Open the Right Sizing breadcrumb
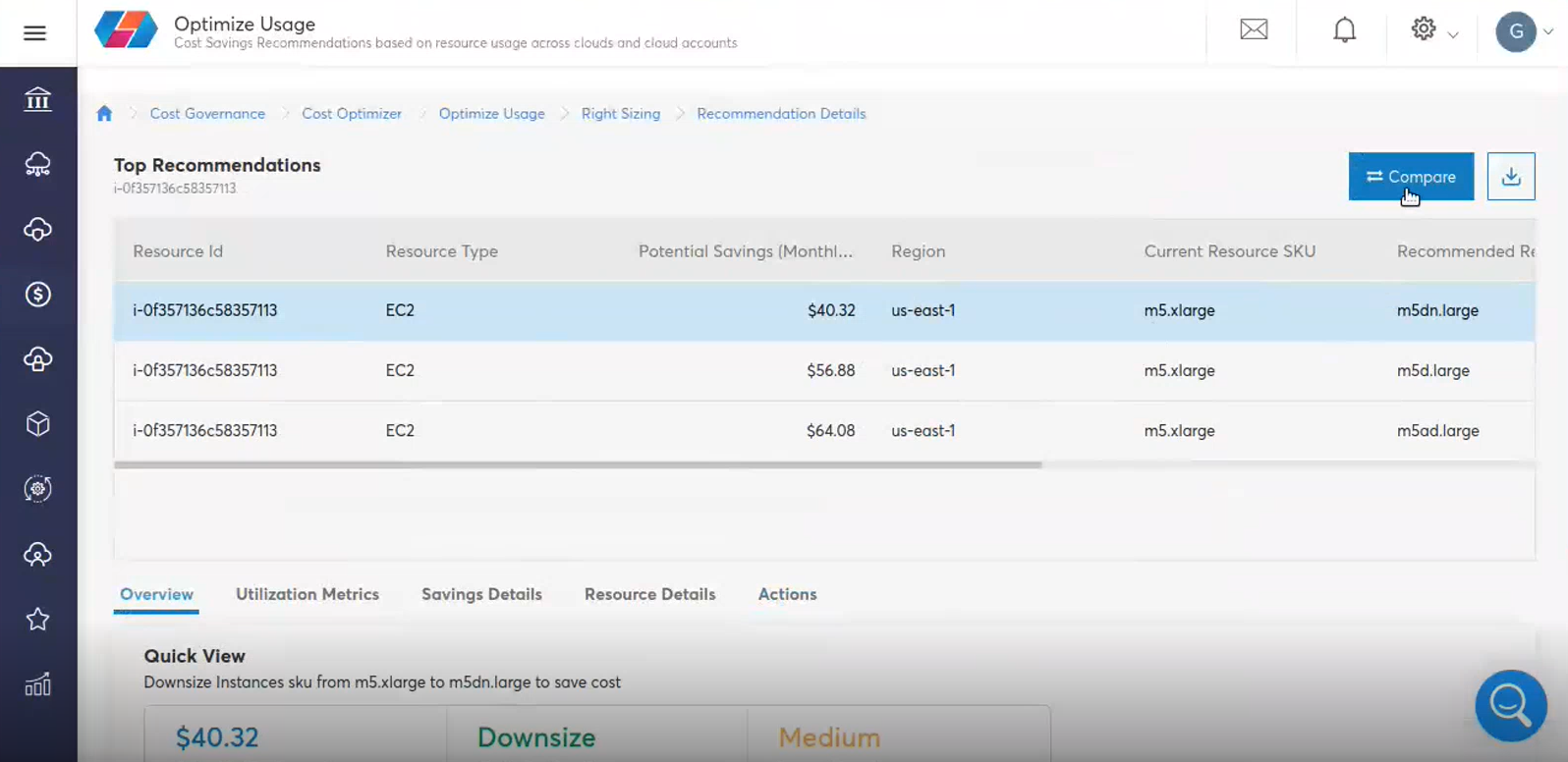Image resolution: width=1568 pixels, height=762 pixels. (621, 114)
